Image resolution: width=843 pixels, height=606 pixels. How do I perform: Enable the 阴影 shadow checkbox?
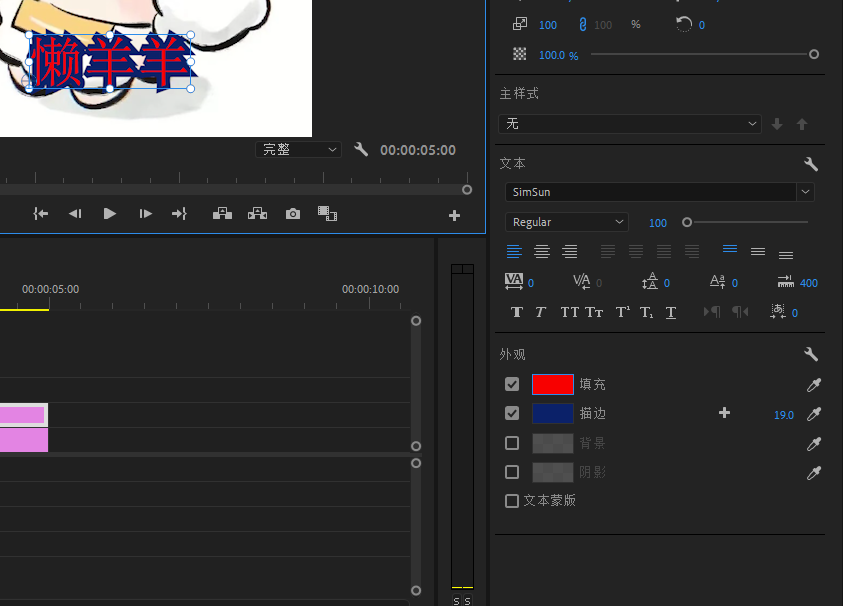pyautogui.click(x=512, y=472)
